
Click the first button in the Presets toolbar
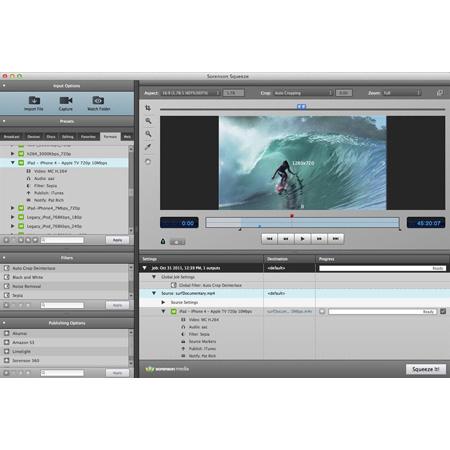click(6, 240)
